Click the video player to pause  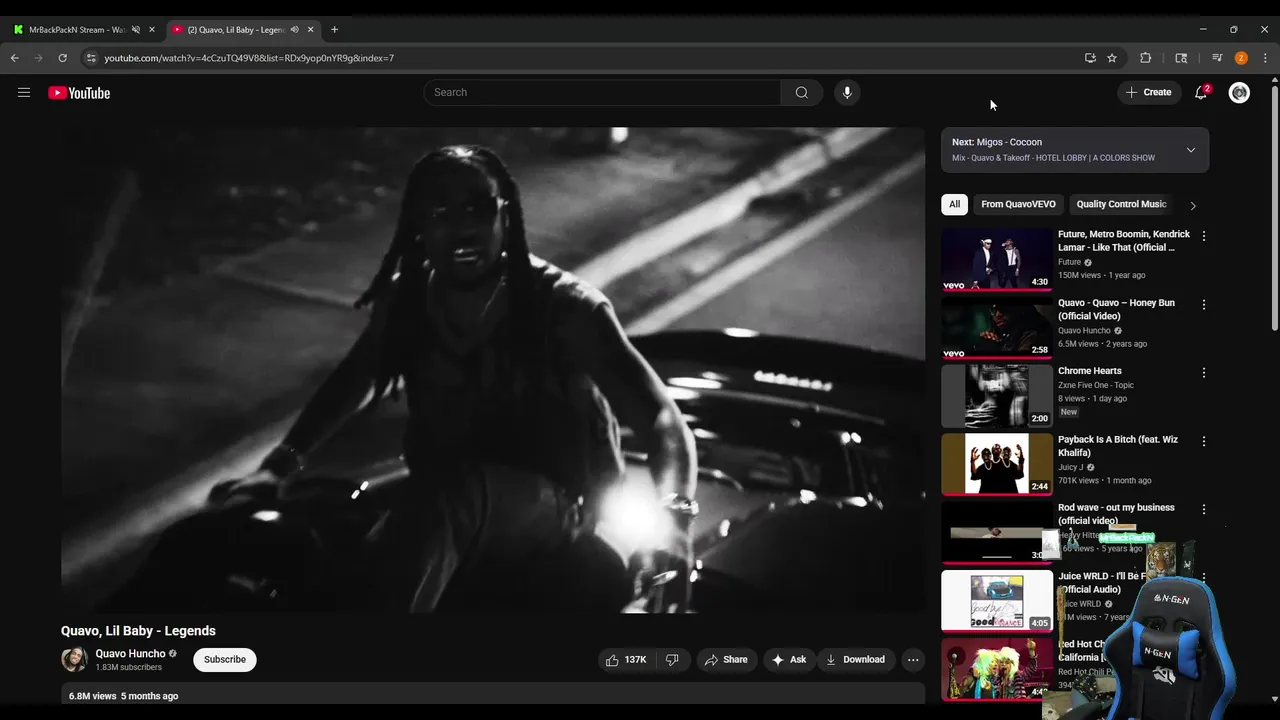point(493,370)
